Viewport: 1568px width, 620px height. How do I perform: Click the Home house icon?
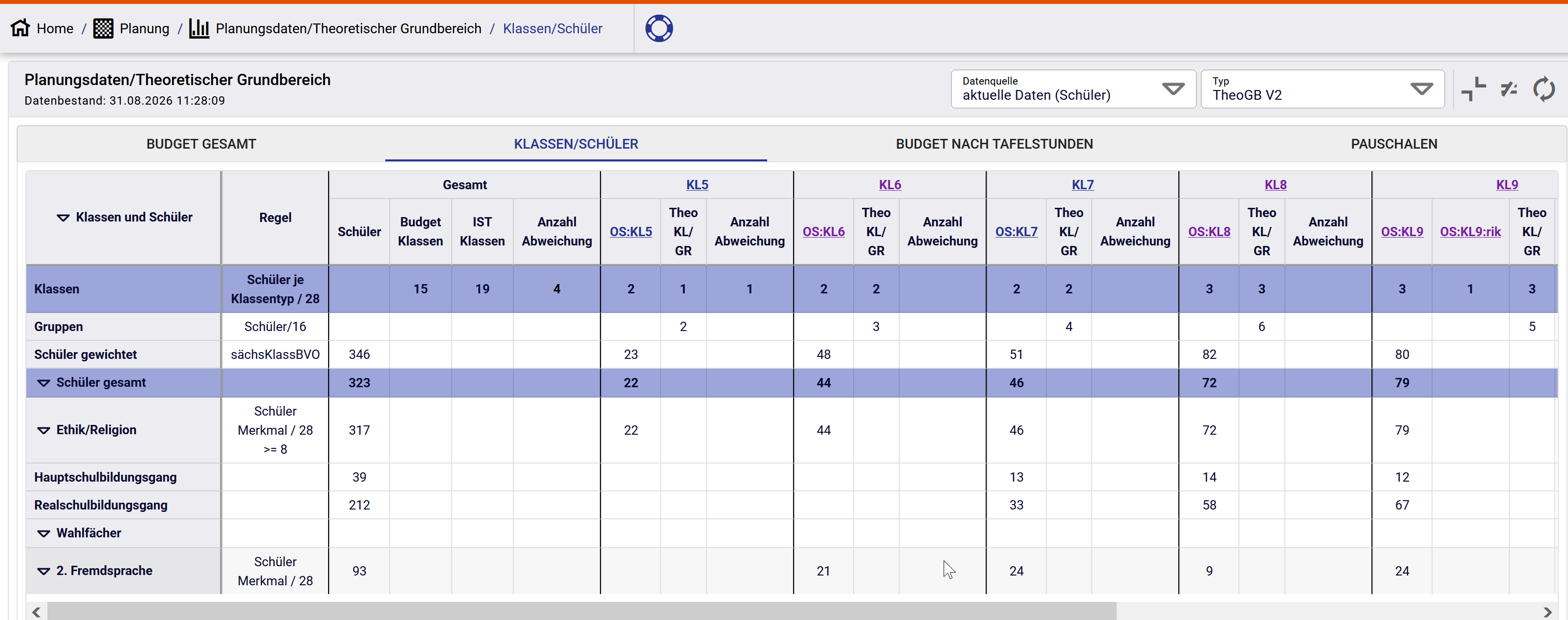(20, 28)
